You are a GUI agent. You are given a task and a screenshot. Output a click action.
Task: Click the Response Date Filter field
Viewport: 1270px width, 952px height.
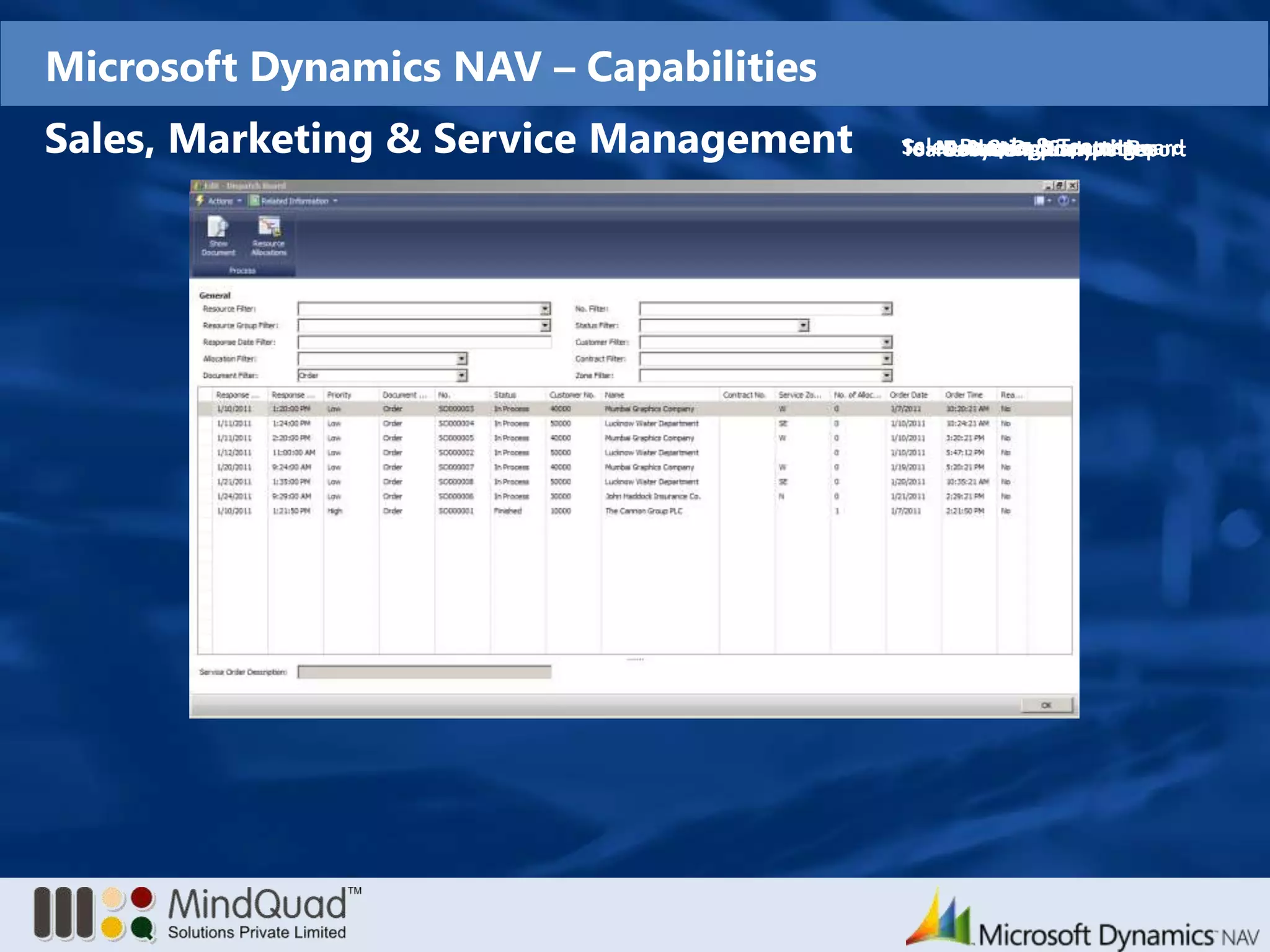pyautogui.click(x=424, y=342)
